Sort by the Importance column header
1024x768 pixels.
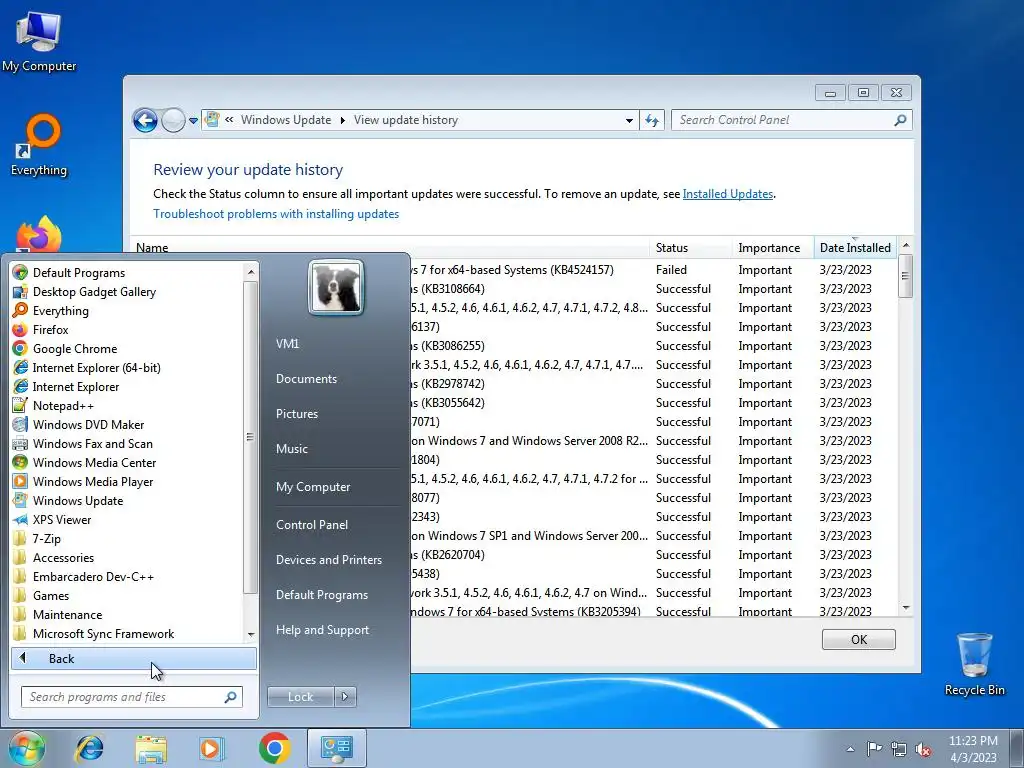tap(773, 248)
